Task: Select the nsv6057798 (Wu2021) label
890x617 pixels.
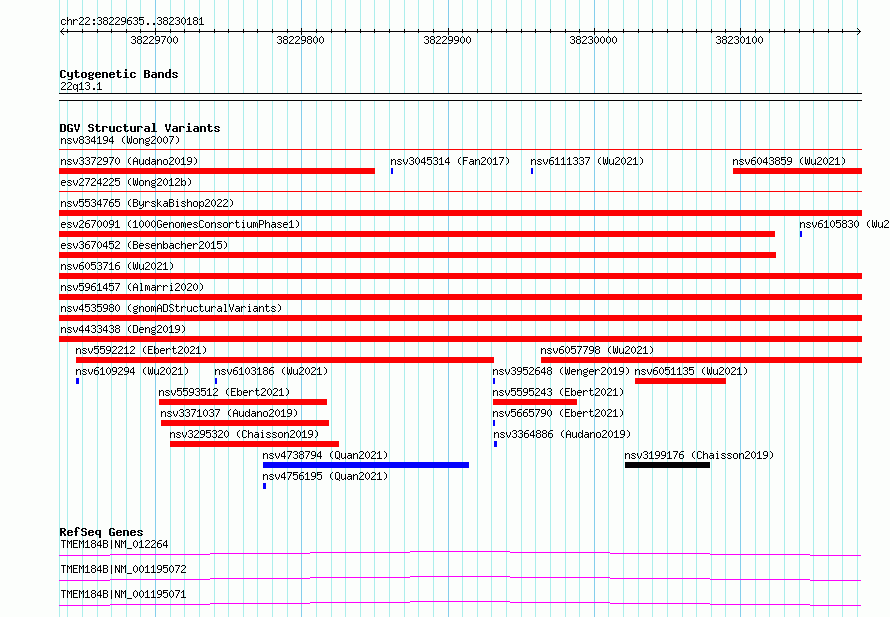Action: (x=597, y=350)
